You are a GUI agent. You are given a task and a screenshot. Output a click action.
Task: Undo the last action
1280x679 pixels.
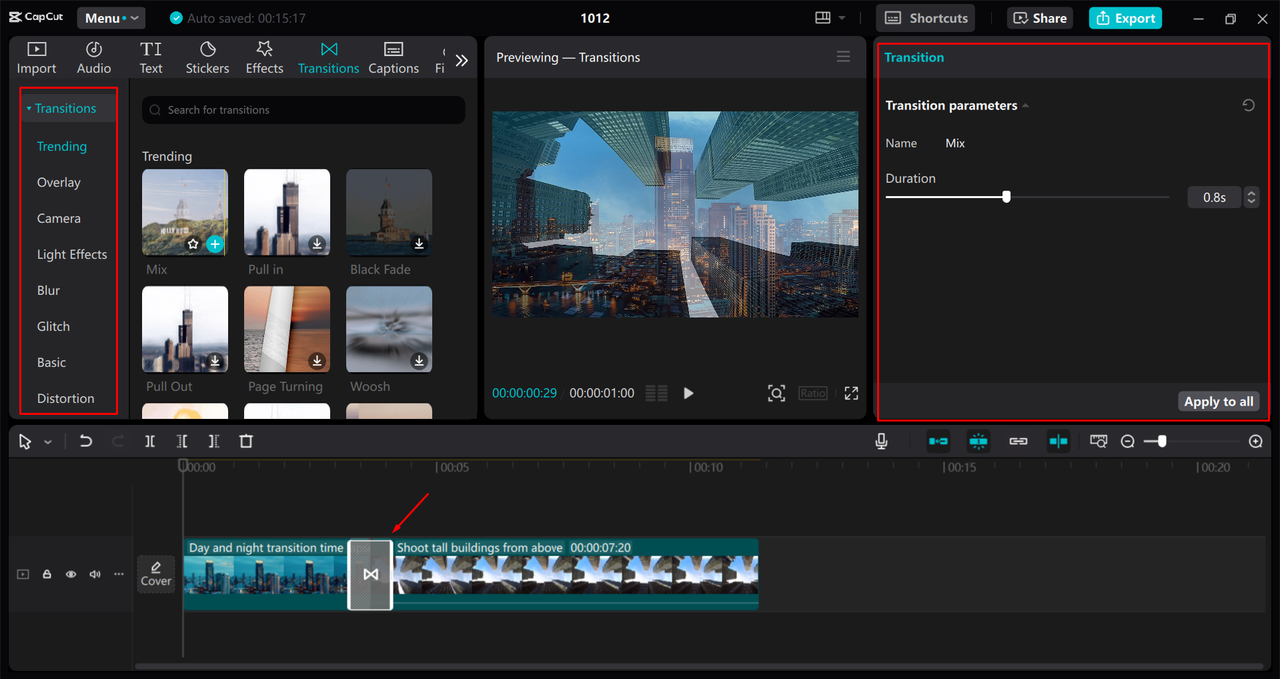point(85,441)
